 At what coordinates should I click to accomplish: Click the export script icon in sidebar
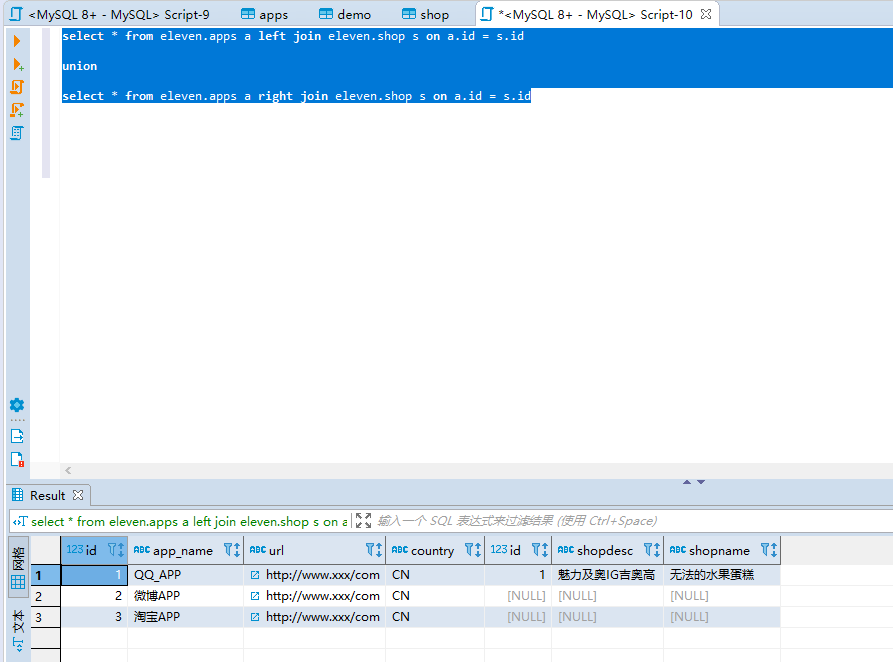point(16,435)
